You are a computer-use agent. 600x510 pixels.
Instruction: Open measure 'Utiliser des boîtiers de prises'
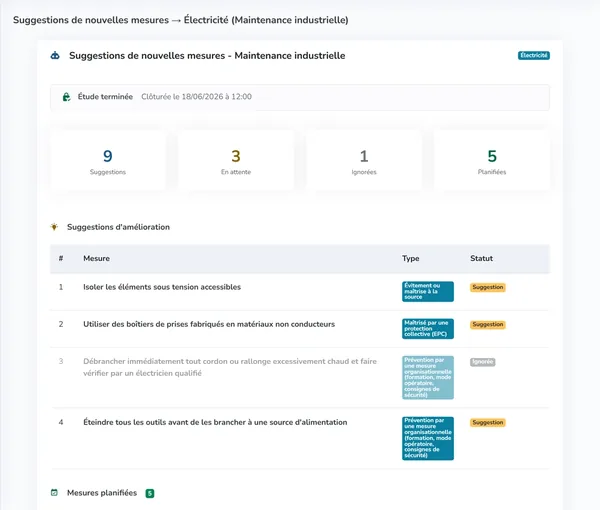[209, 324]
